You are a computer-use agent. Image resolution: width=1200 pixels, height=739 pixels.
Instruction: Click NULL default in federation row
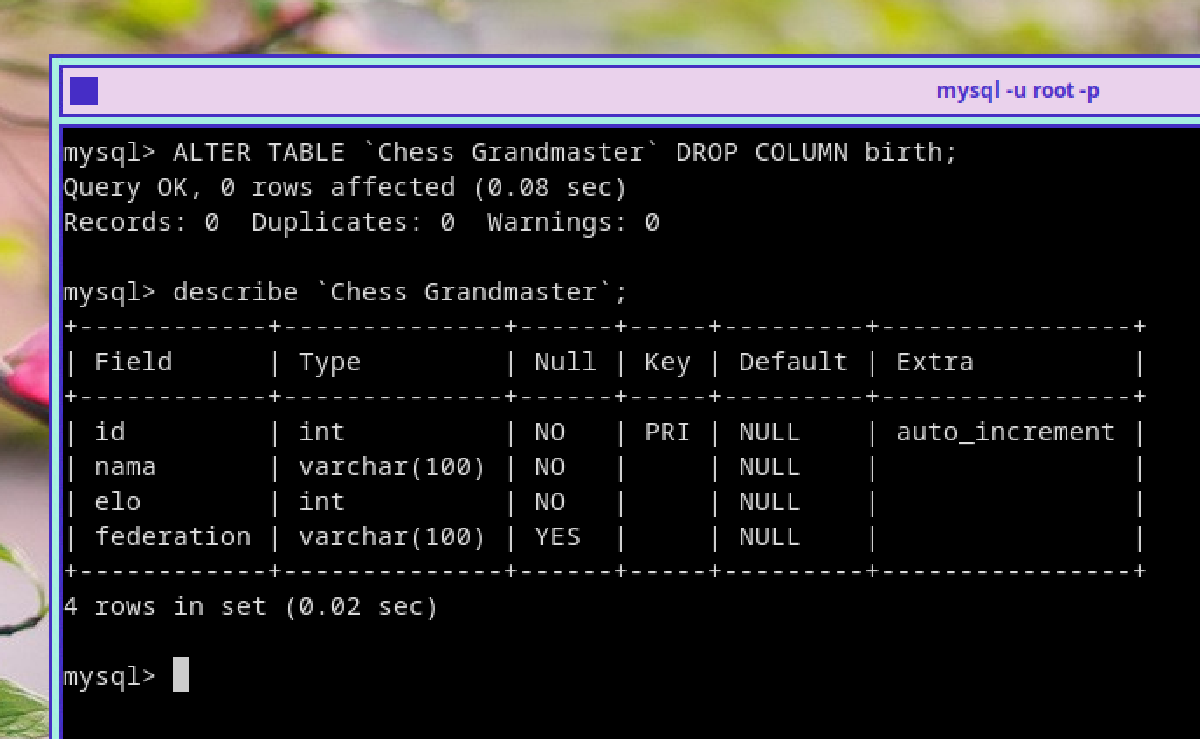click(769, 537)
